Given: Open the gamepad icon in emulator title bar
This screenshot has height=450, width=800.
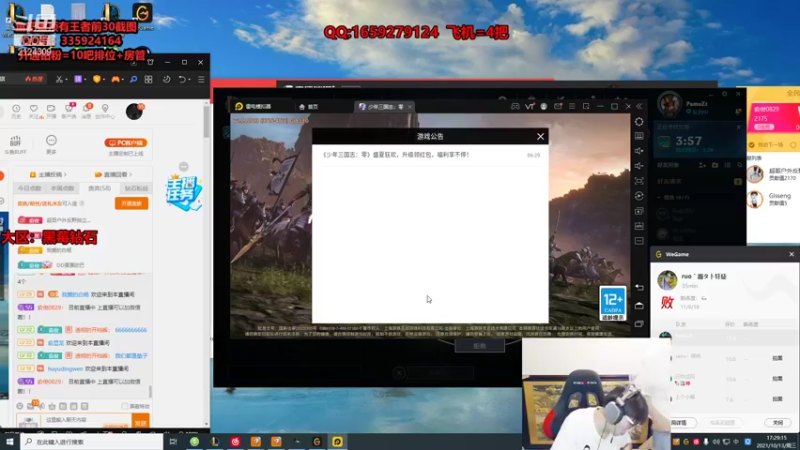Looking at the screenshot, I should [515, 106].
